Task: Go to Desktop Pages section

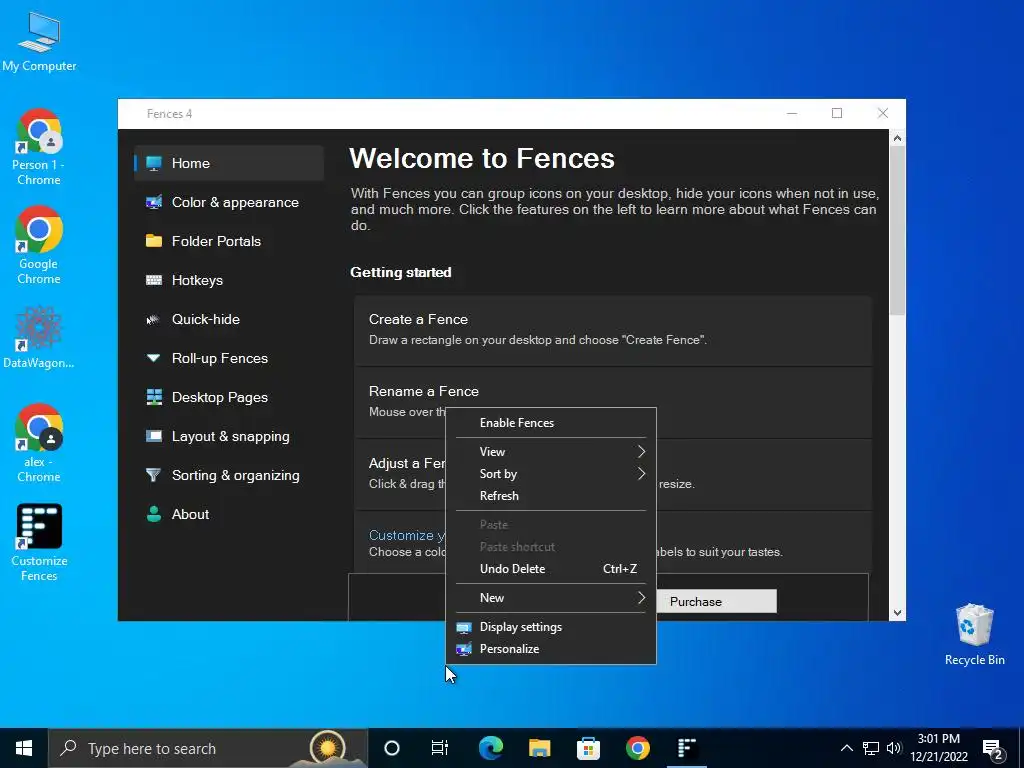Action: [x=229, y=397]
